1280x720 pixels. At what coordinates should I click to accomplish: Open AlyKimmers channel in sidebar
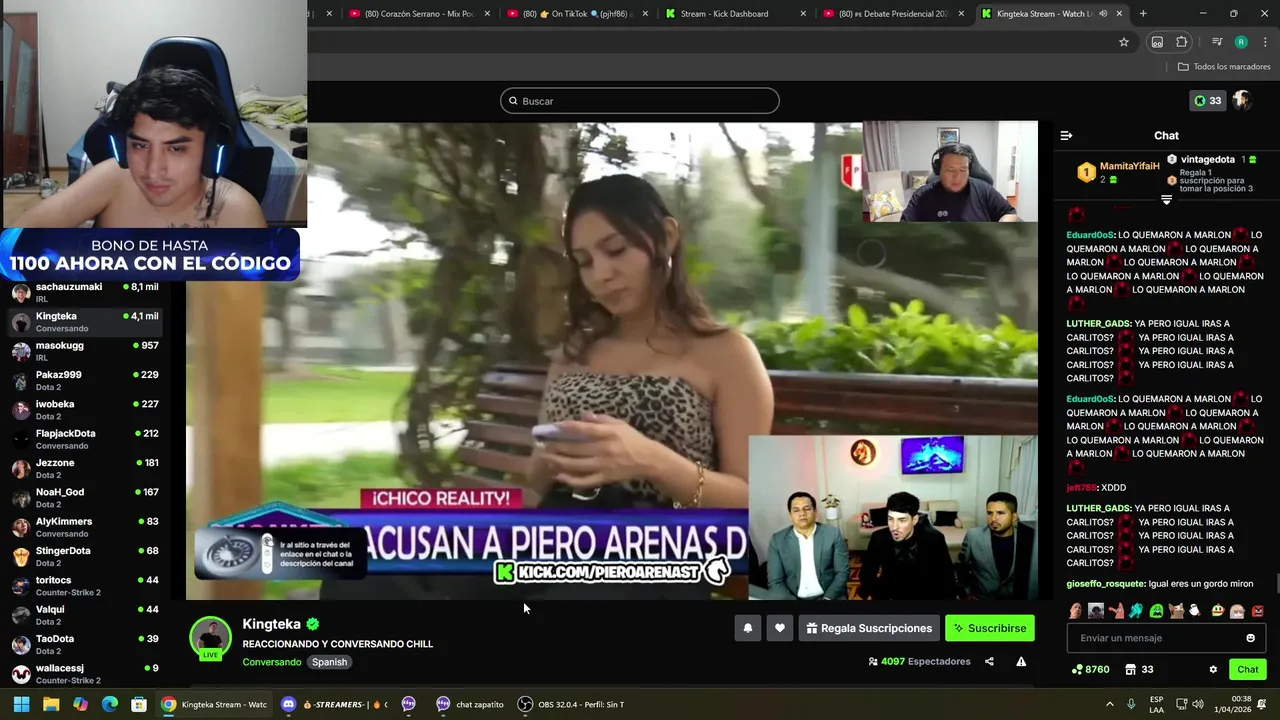point(85,527)
